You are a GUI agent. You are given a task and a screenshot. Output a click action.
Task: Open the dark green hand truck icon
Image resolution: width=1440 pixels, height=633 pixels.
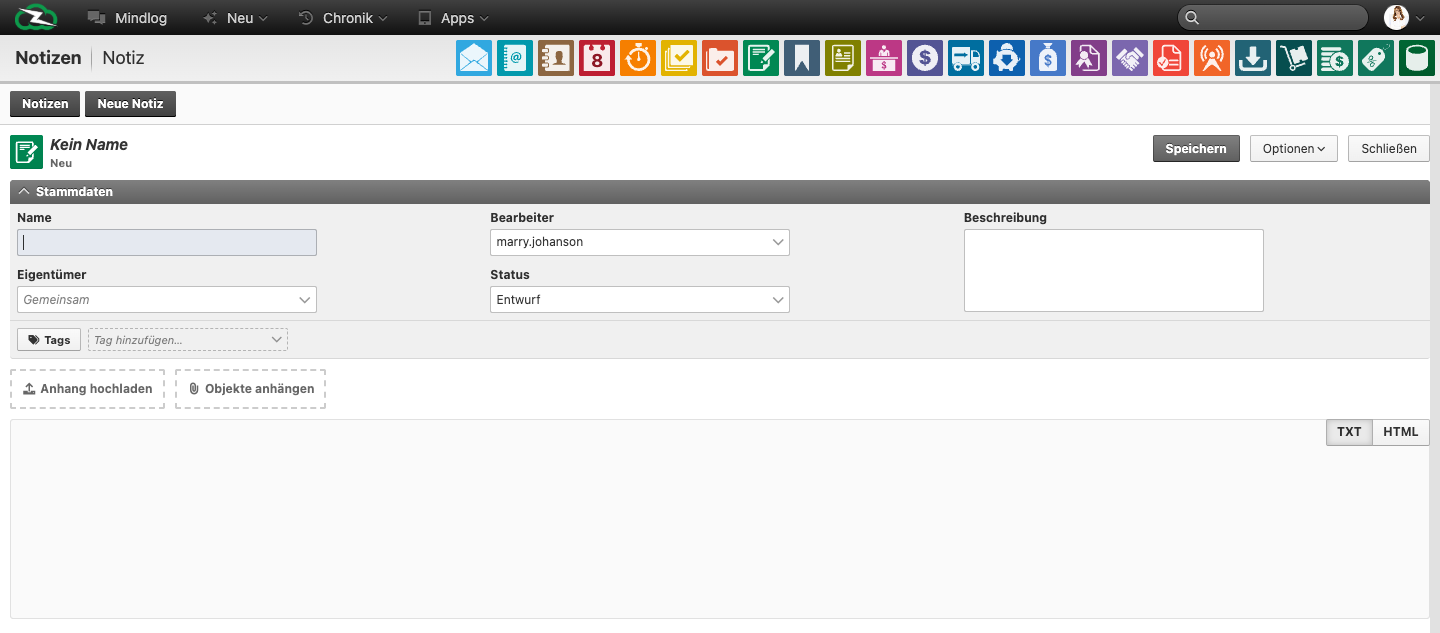pos(1294,58)
